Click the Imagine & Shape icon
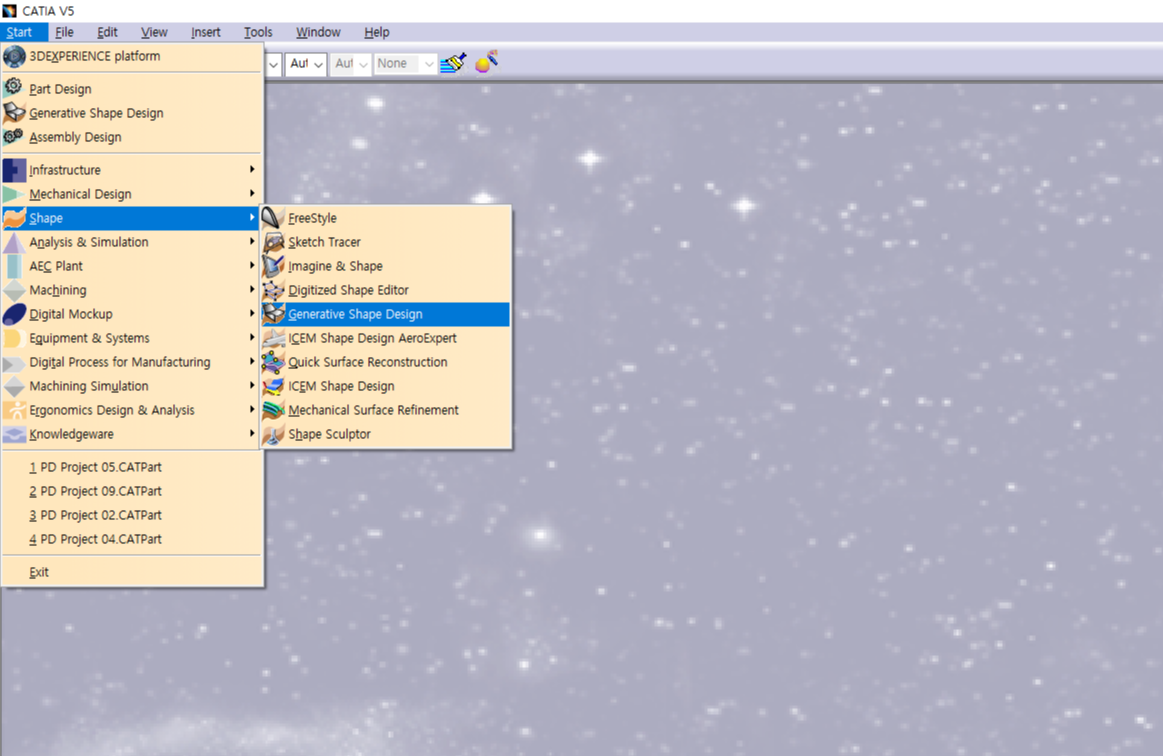The width and height of the screenshot is (1163, 756). tap(274, 266)
